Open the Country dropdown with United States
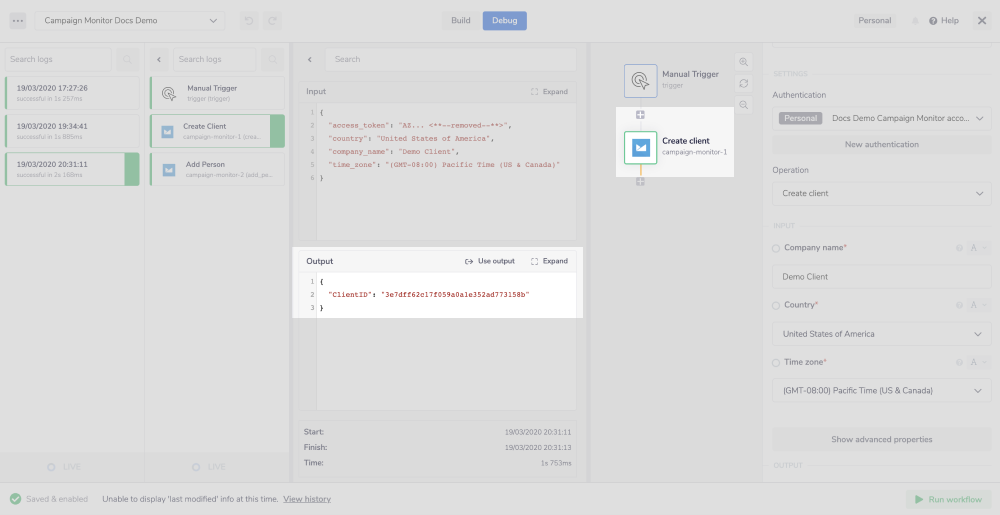 coord(881,334)
